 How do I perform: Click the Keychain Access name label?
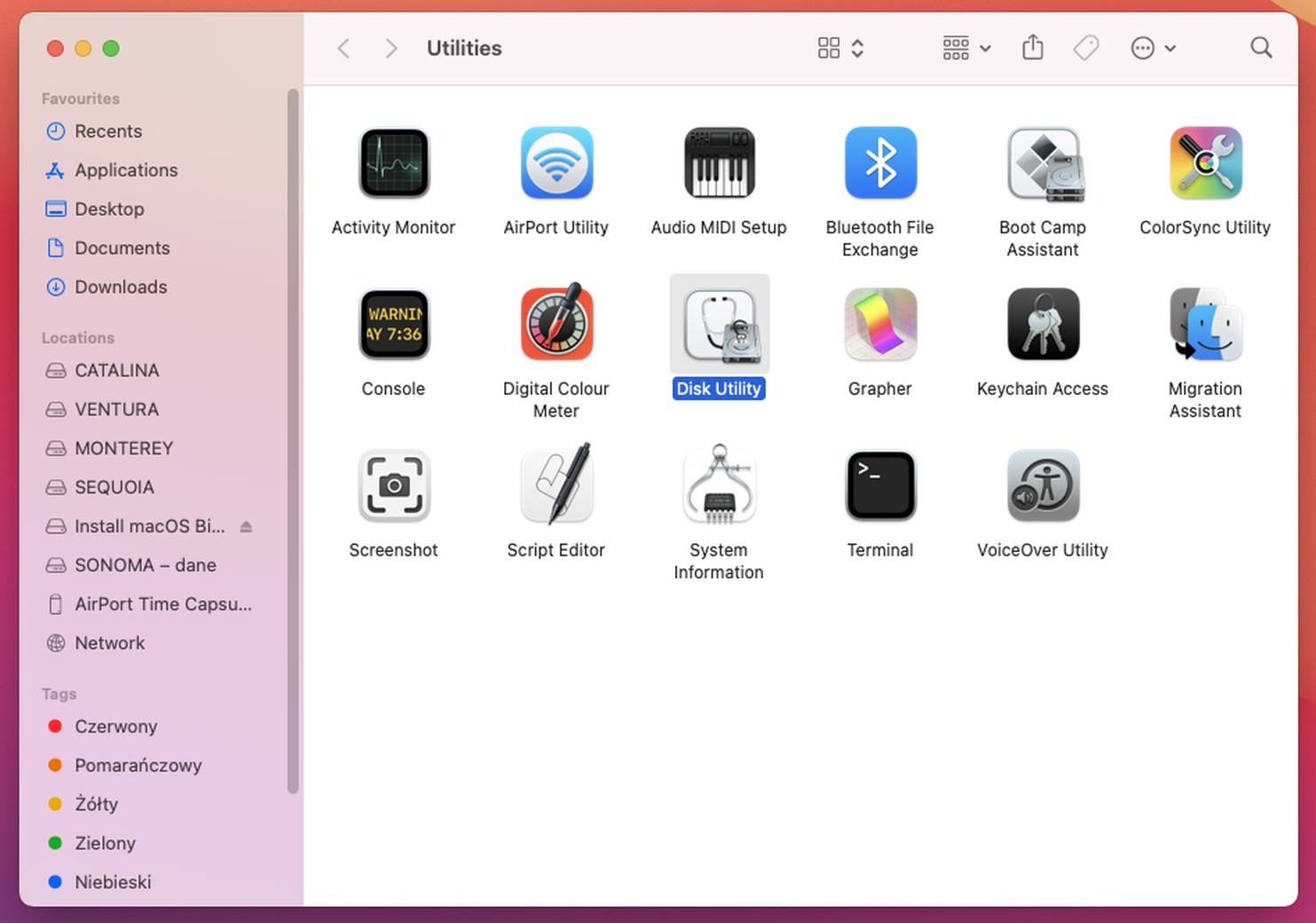[x=1043, y=389]
